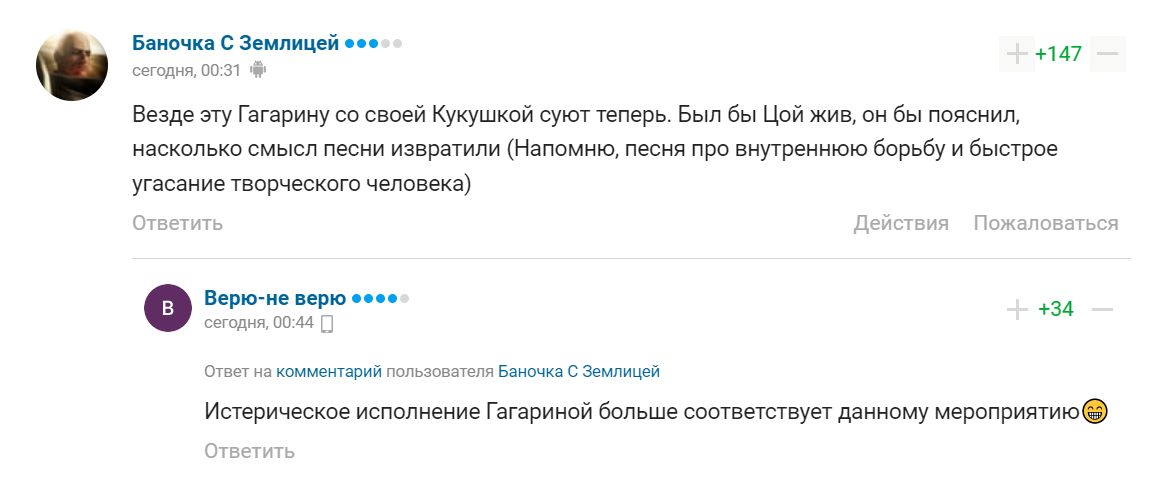Downvote the Баночка С Землицей comment
The width and height of the screenshot is (1157, 482).
[1108, 54]
